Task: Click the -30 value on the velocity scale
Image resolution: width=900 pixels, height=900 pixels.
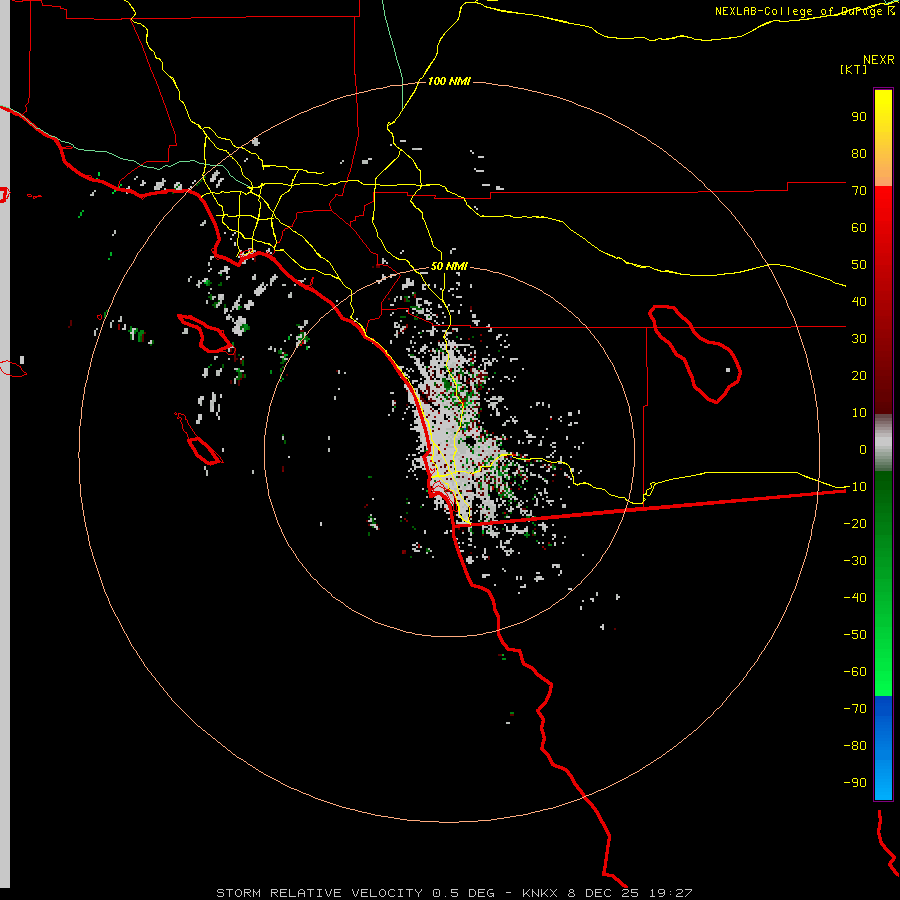Action: pos(855,561)
